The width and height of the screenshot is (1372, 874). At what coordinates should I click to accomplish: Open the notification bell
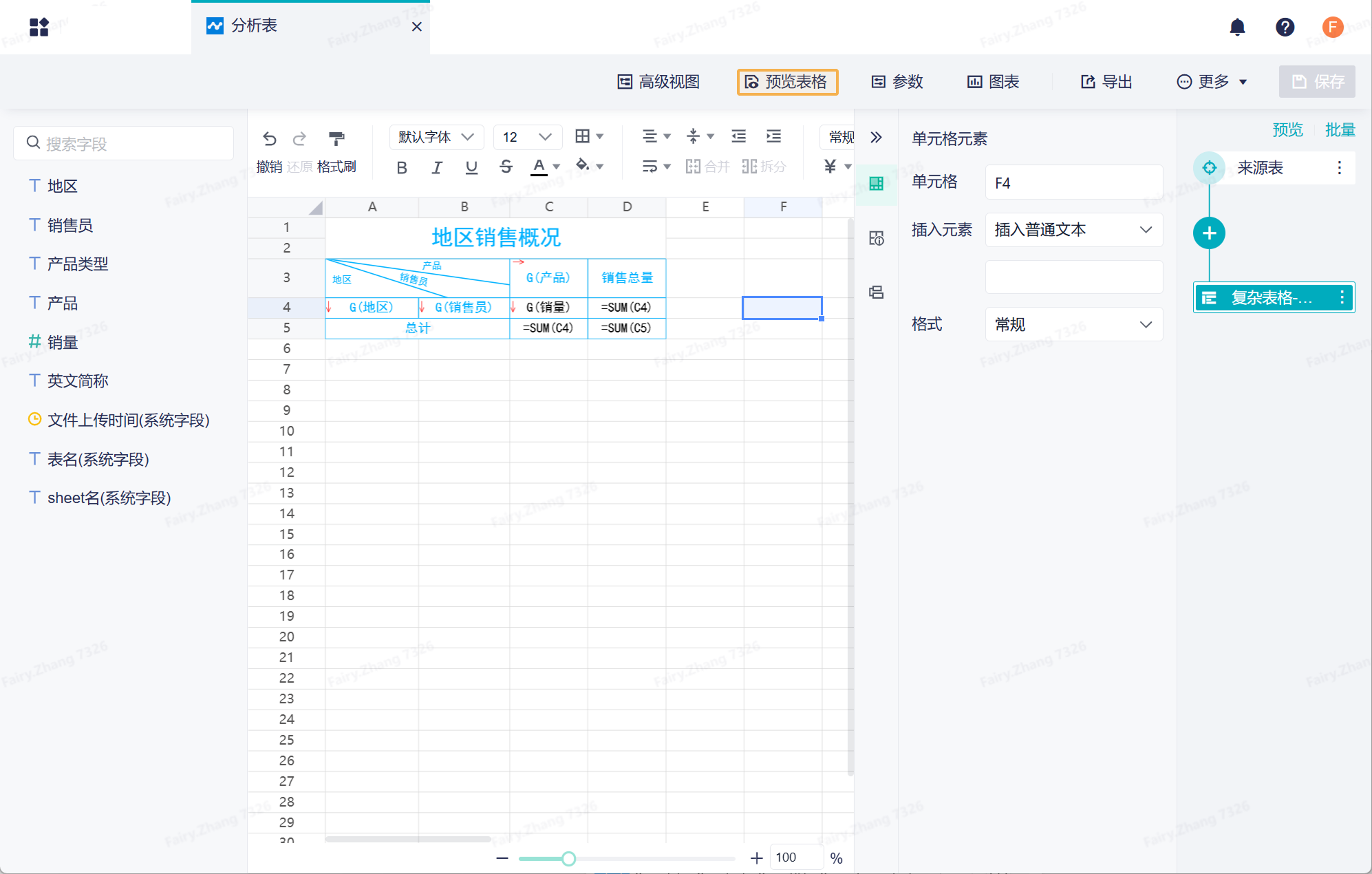click(x=1237, y=28)
